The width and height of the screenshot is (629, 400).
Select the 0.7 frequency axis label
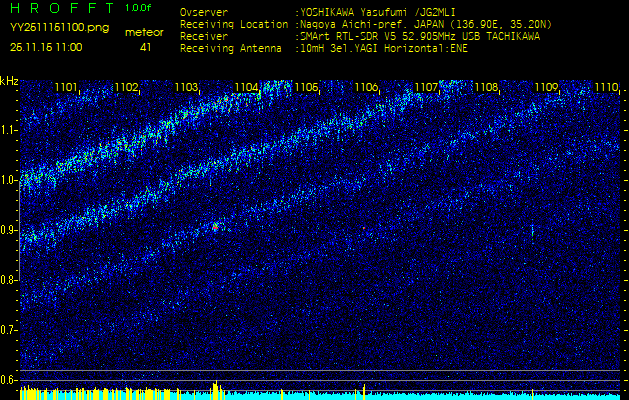(9, 329)
